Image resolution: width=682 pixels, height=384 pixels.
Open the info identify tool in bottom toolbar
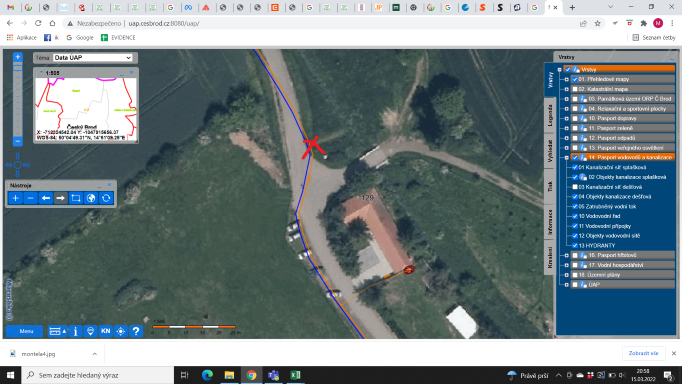click(x=75, y=331)
